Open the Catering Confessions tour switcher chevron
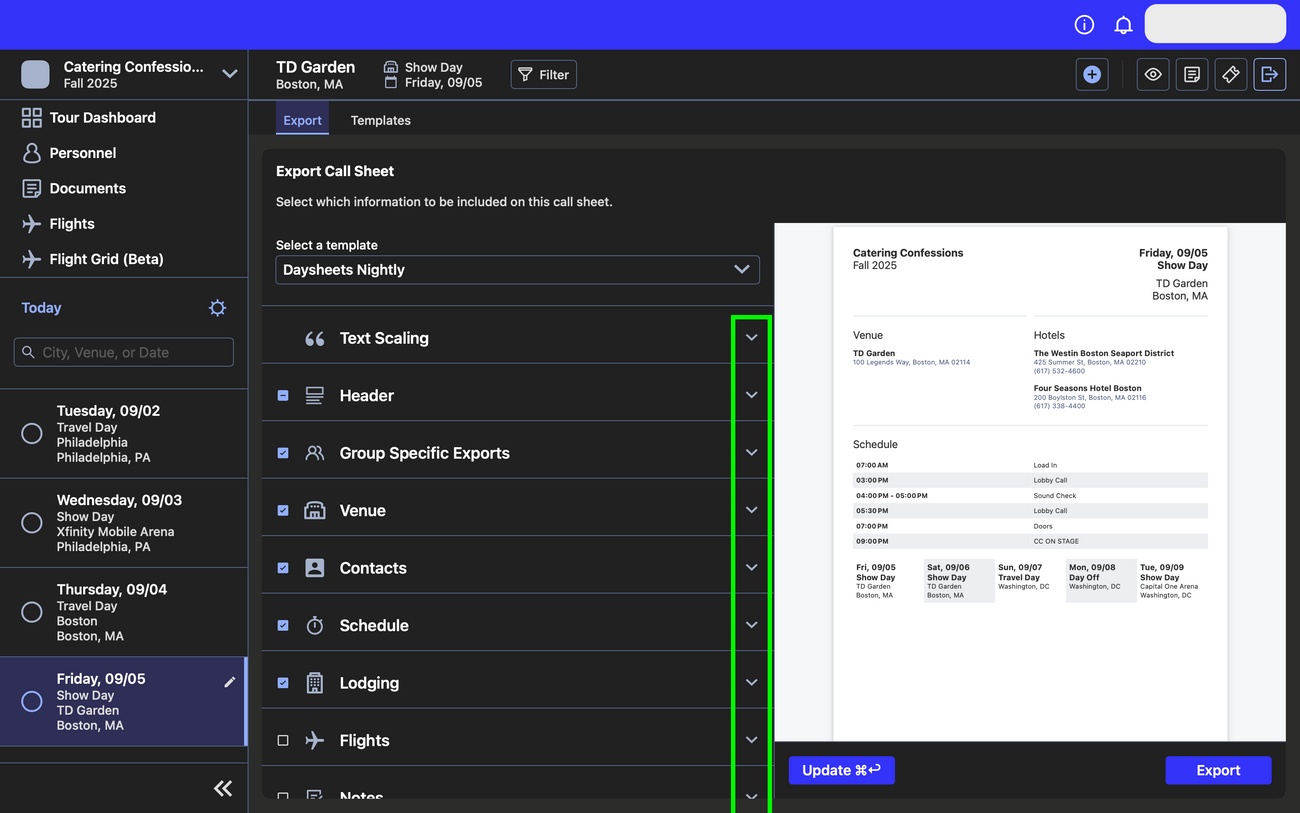1300x813 pixels. pyautogui.click(x=230, y=74)
